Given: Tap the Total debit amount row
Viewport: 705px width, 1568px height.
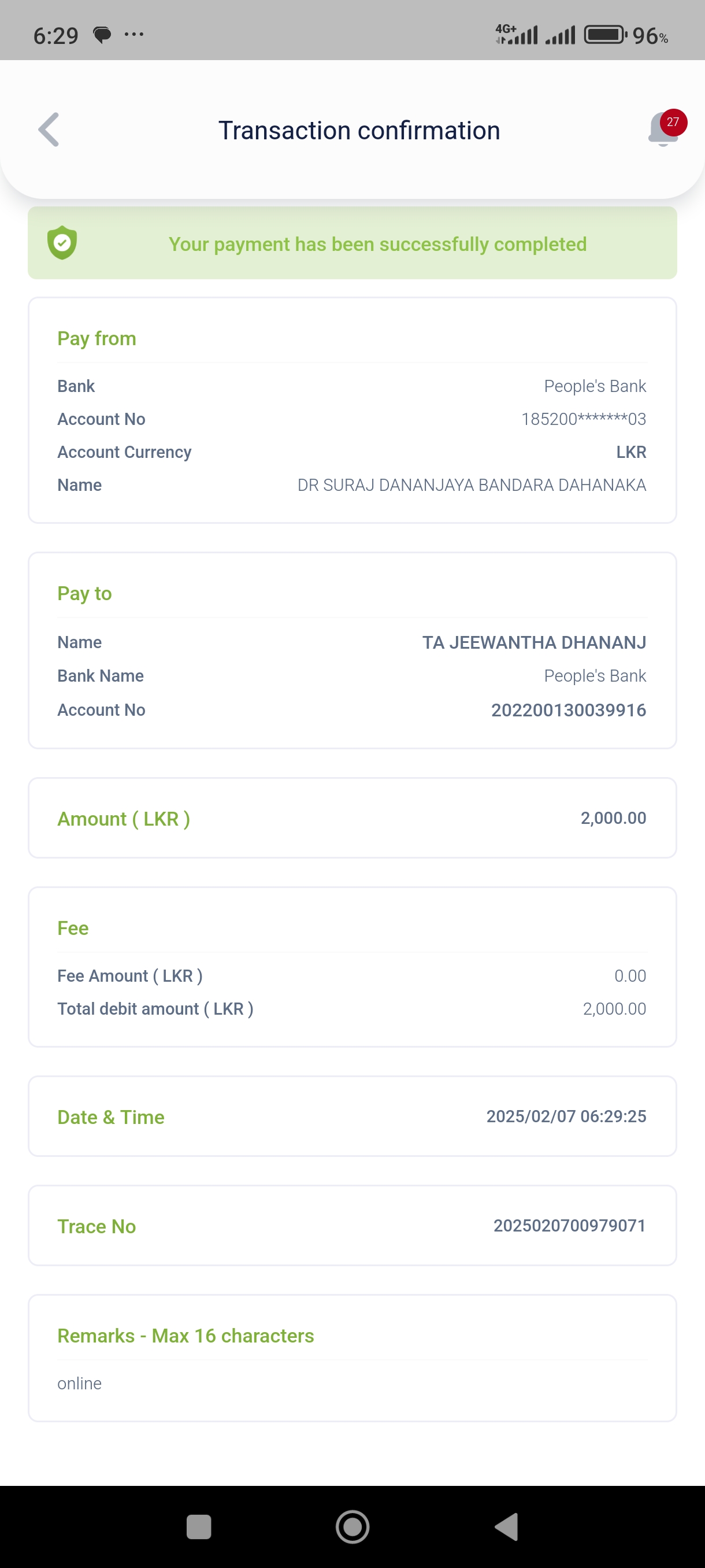Looking at the screenshot, I should click(x=351, y=1008).
